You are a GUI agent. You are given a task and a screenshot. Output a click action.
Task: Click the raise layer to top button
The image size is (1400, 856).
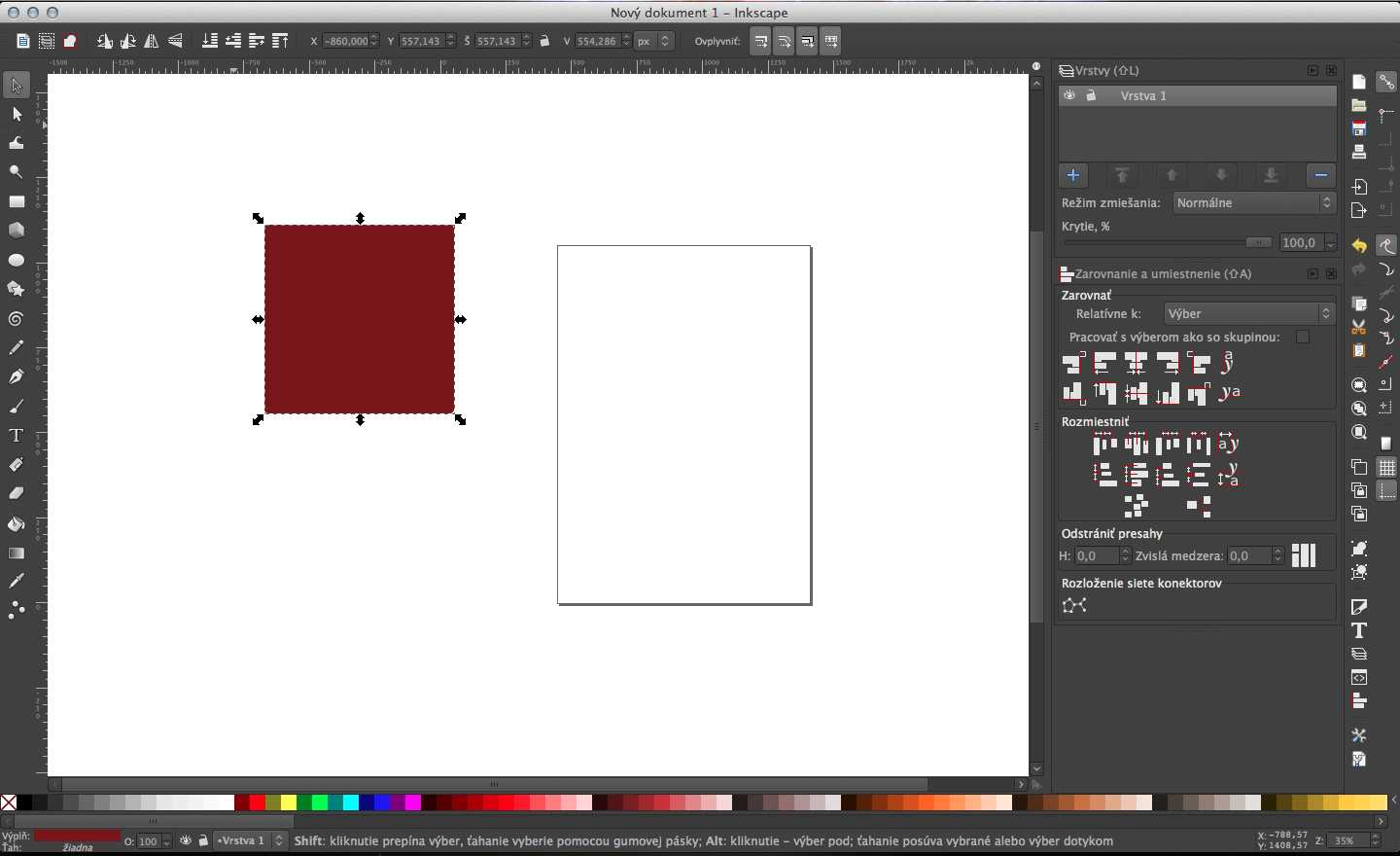click(x=1123, y=175)
